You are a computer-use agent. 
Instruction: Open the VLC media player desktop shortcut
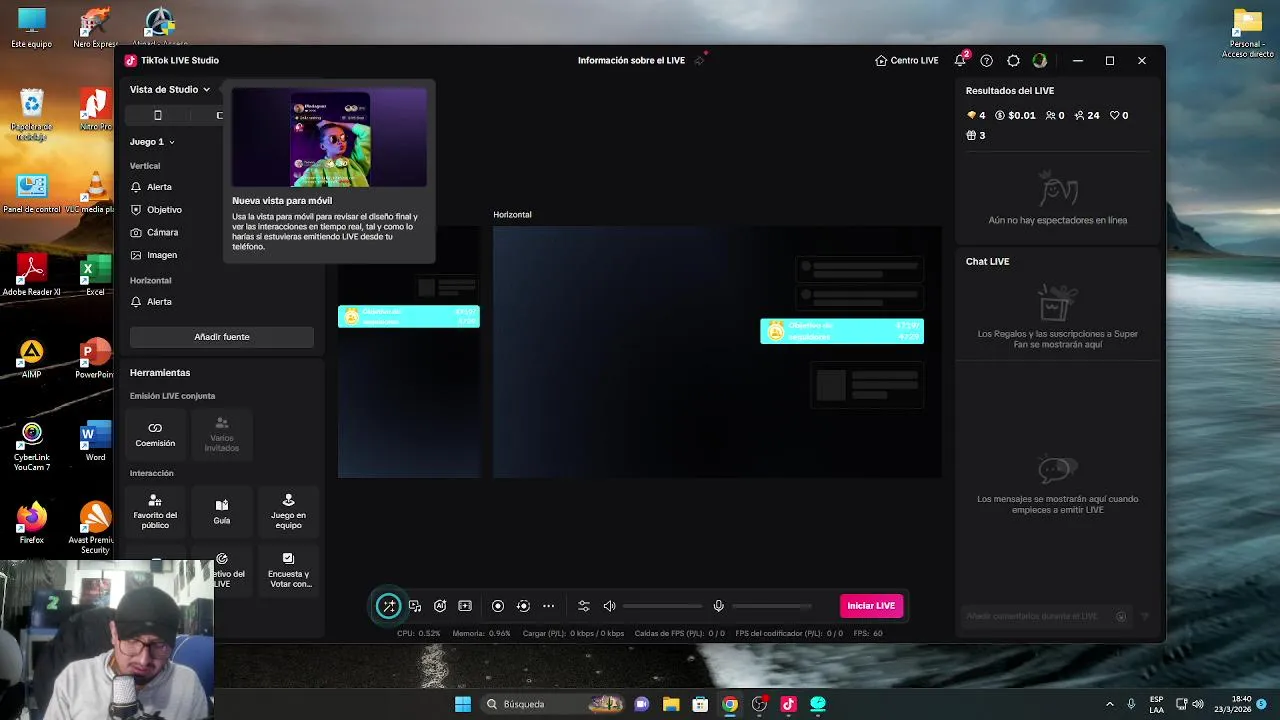(x=95, y=192)
